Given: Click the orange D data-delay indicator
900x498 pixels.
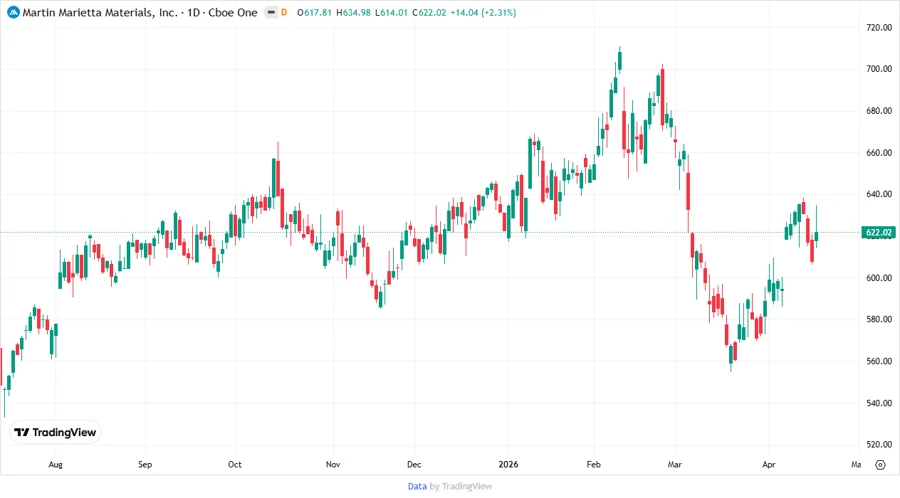Looking at the screenshot, I should point(284,12).
